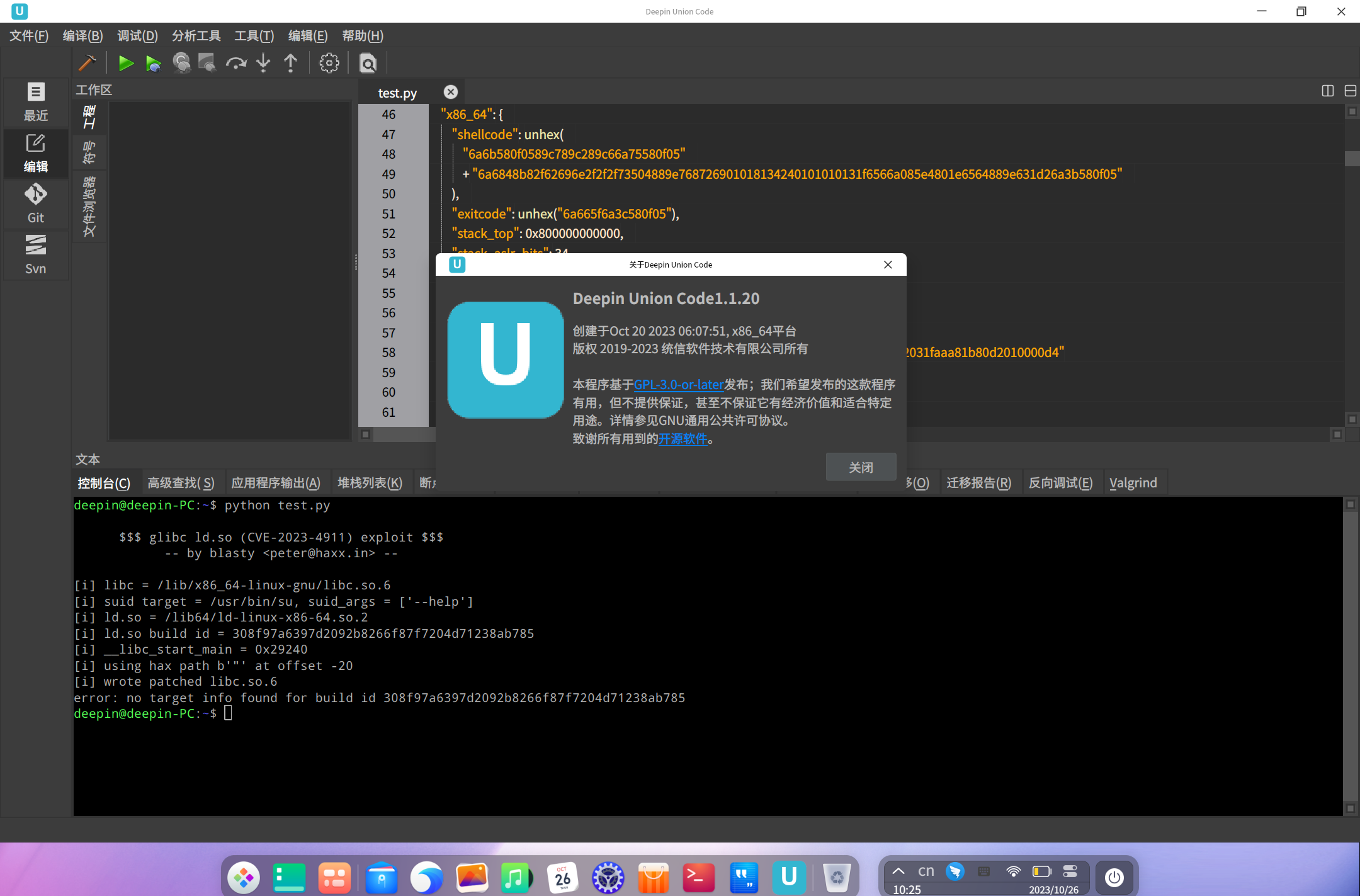Close the test.py editor tab
The image size is (1360, 896).
click(450, 92)
